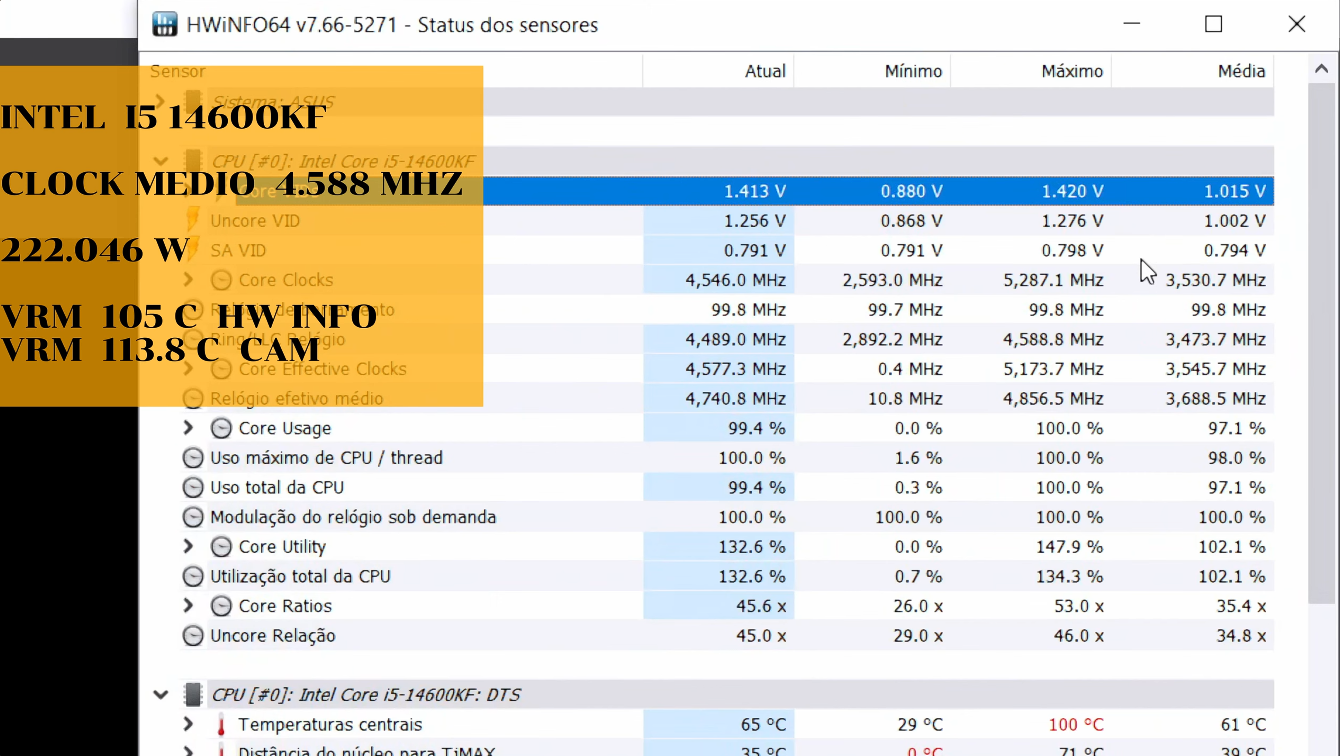The height and width of the screenshot is (756, 1340).
Task: Click the chip icon of the CPU DTS group
Action: tap(193, 695)
